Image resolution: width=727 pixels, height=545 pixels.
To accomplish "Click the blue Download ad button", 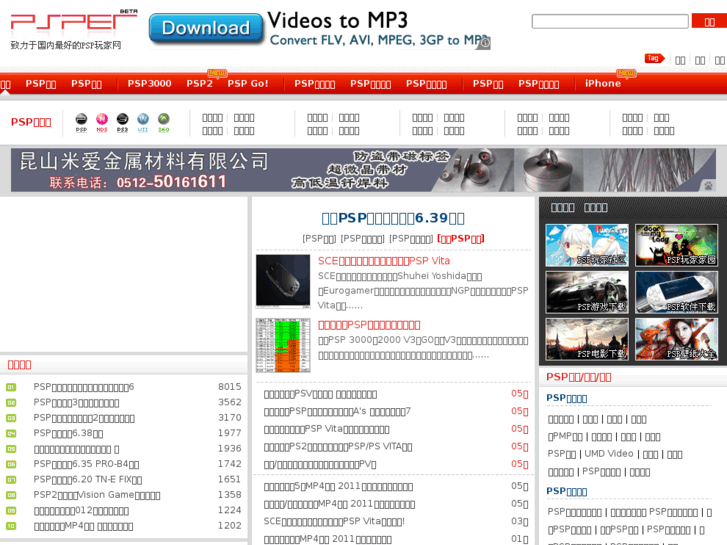I will click(206, 28).
